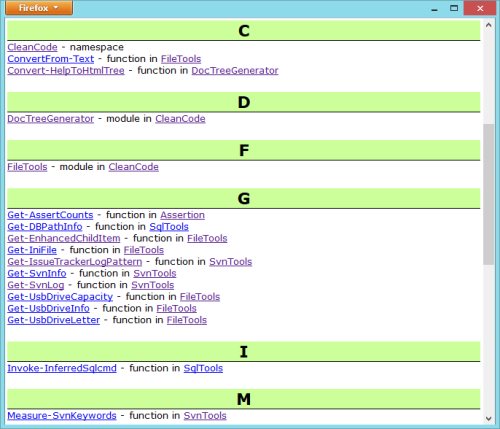The width and height of the screenshot is (500, 429).
Task: Follow SvnTools link beside Get-SvnLog
Action: (153, 285)
